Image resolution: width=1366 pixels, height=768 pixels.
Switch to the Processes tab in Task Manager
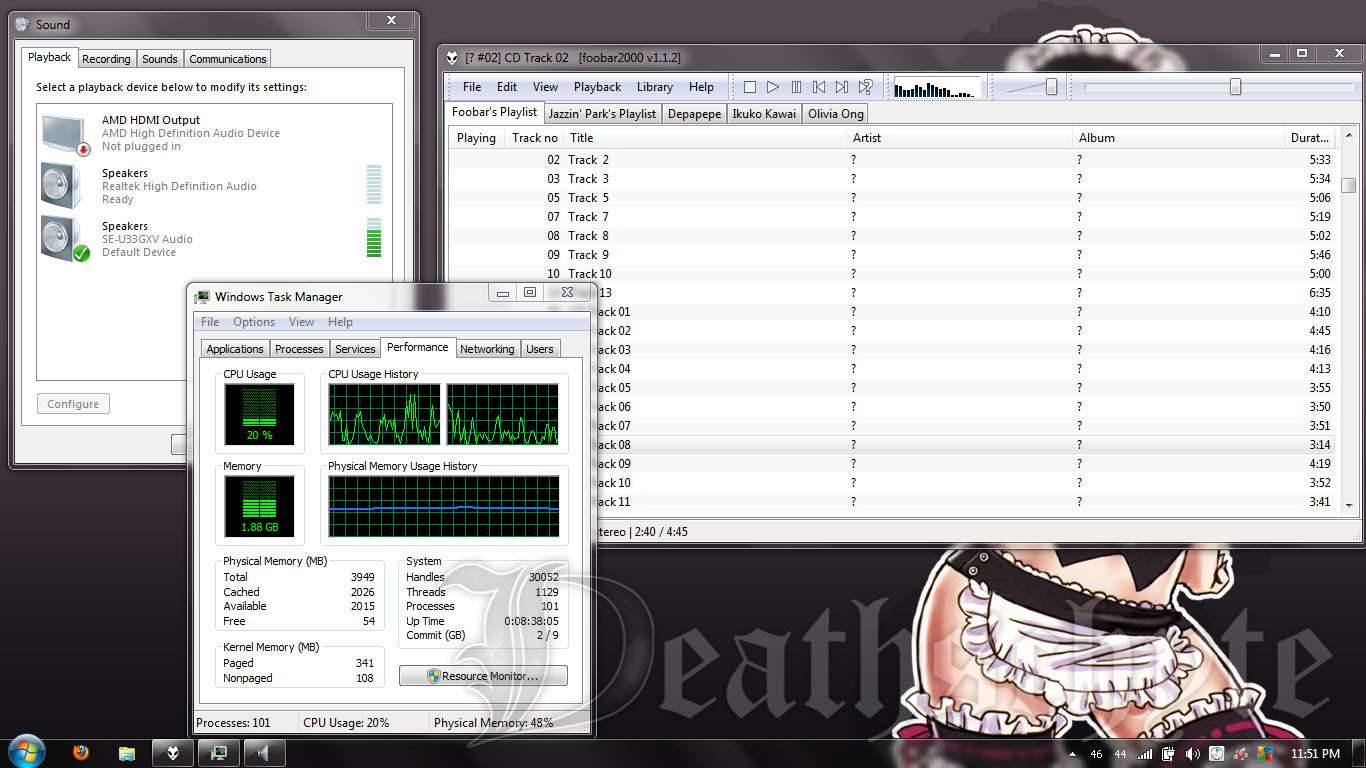[299, 349]
